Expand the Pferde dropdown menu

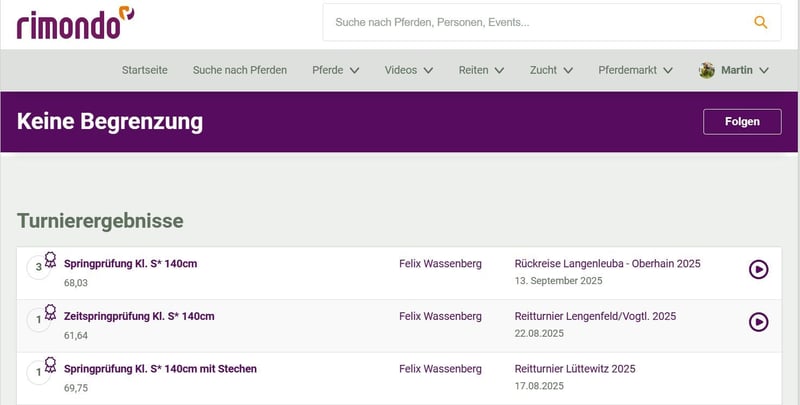pyautogui.click(x=335, y=70)
